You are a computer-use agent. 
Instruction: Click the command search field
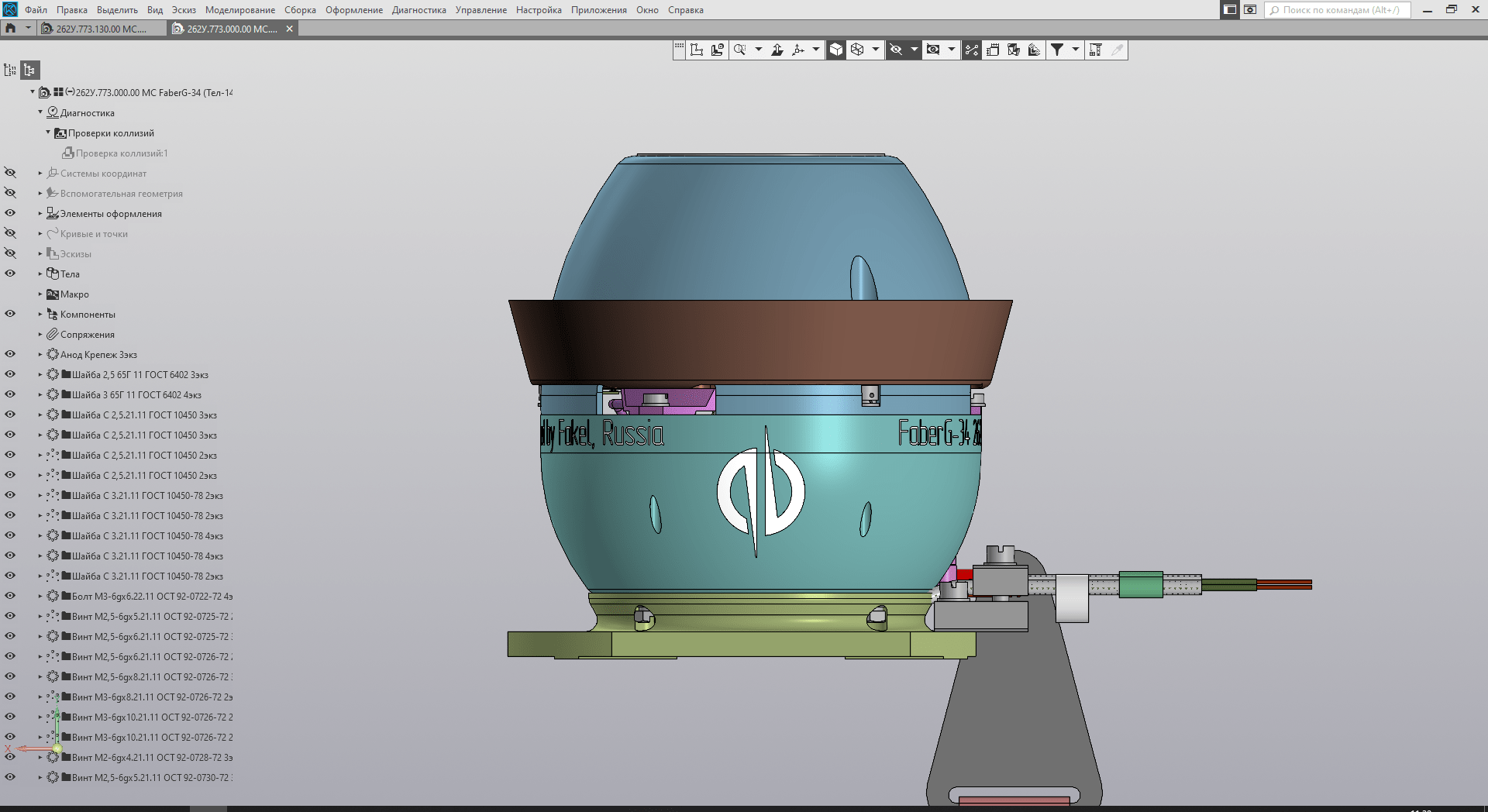click(x=1338, y=10)
